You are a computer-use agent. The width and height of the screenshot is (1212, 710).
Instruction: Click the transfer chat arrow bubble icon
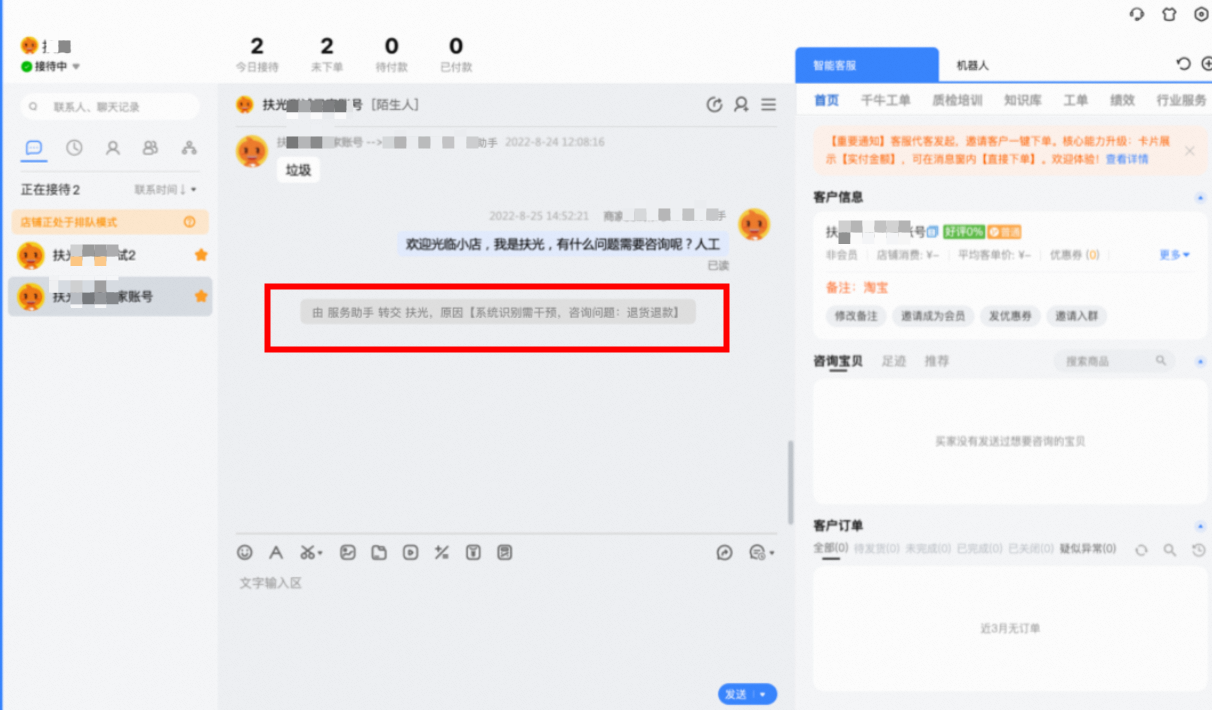click(725, 553)
